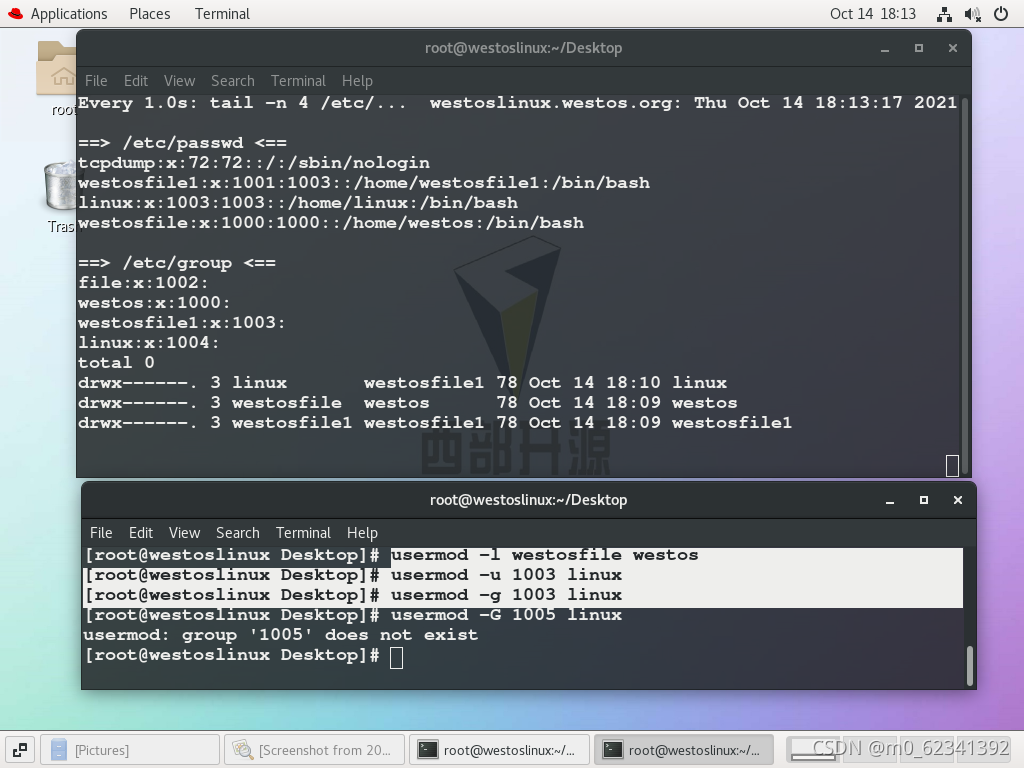
Task: Open the Help menu in the watch terminal
Action: (357, 81)
